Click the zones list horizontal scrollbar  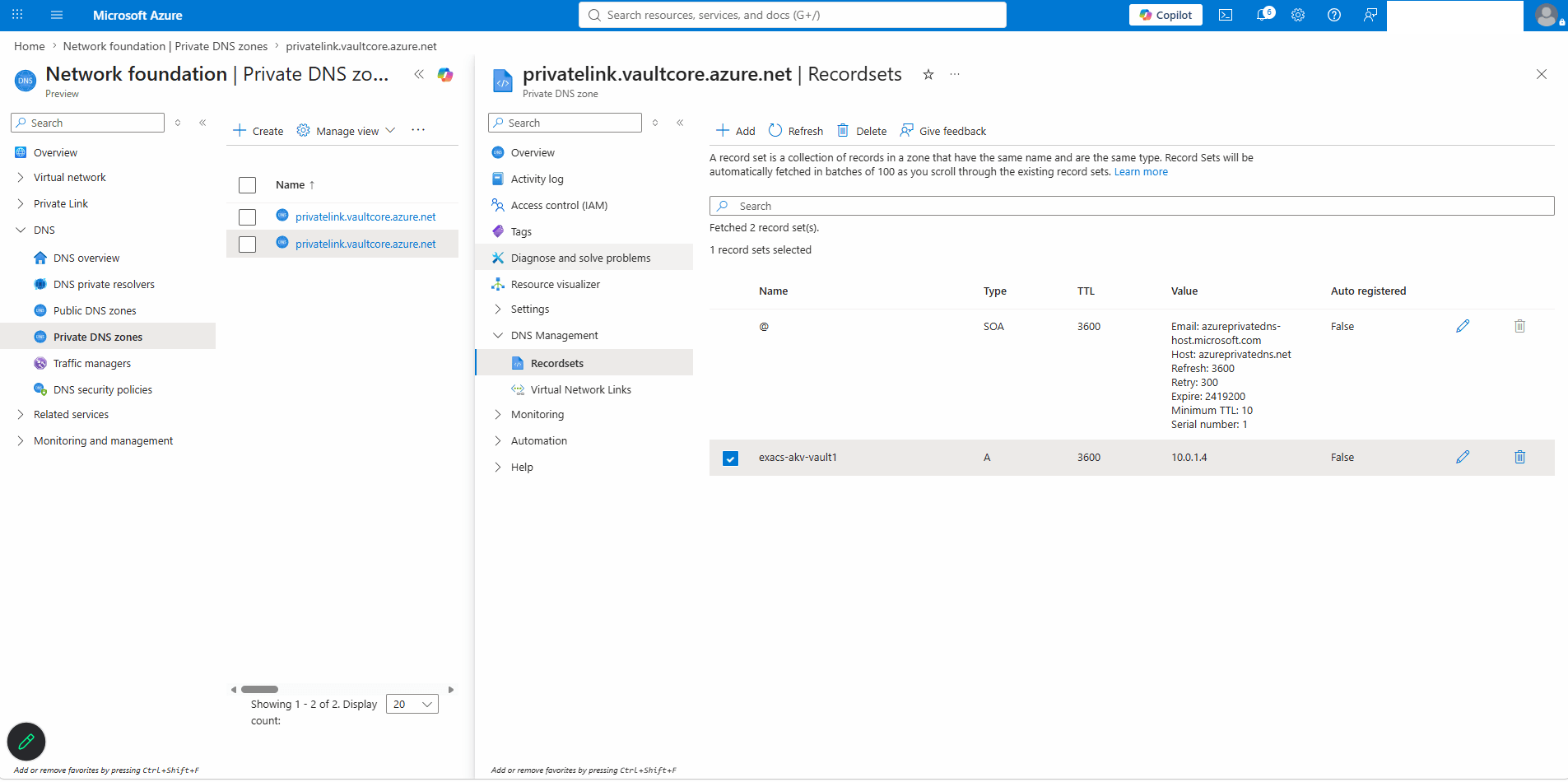pos(260,690)
